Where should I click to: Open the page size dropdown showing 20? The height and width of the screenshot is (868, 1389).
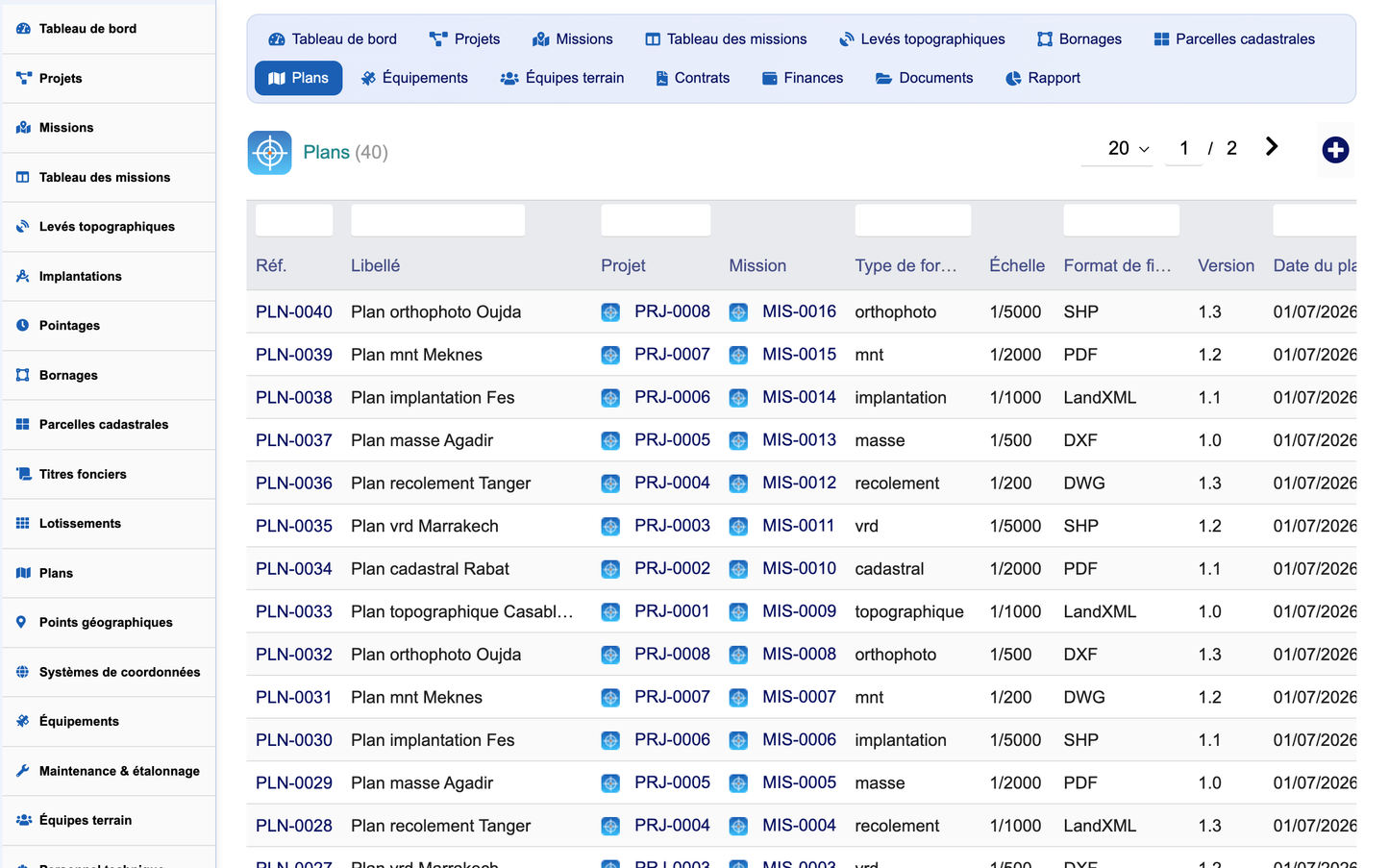click(1117, 149)
